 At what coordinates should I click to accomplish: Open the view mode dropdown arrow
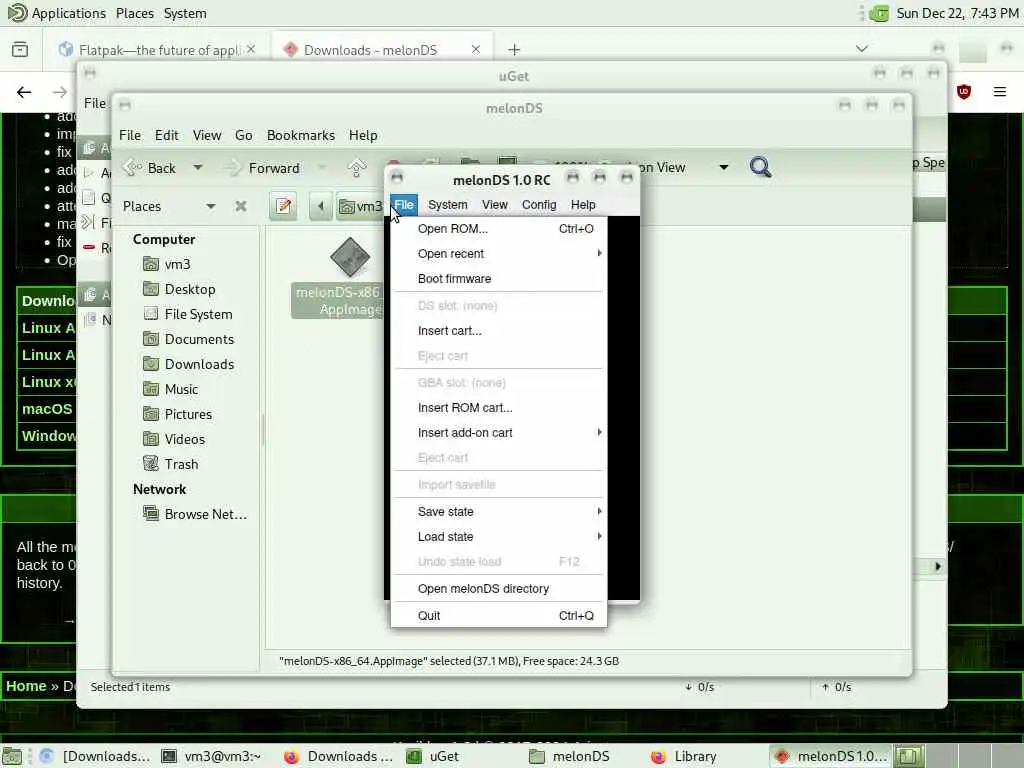pos(723,167)
